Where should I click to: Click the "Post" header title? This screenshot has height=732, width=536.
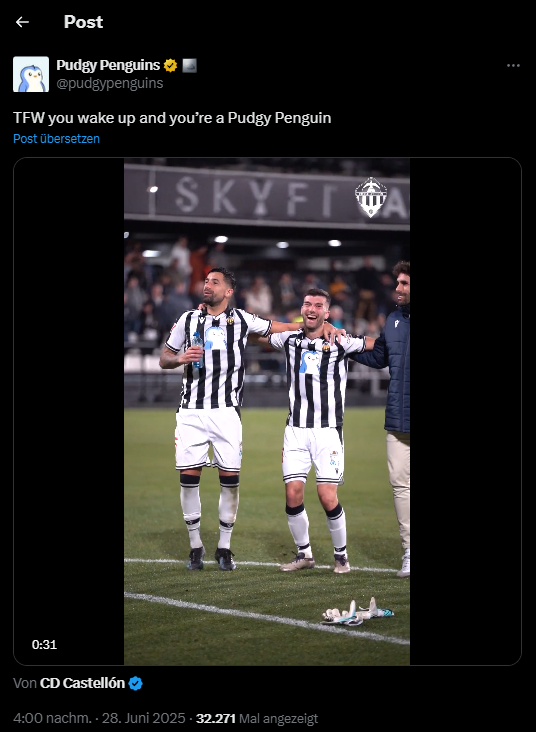(x=84, y=22)
